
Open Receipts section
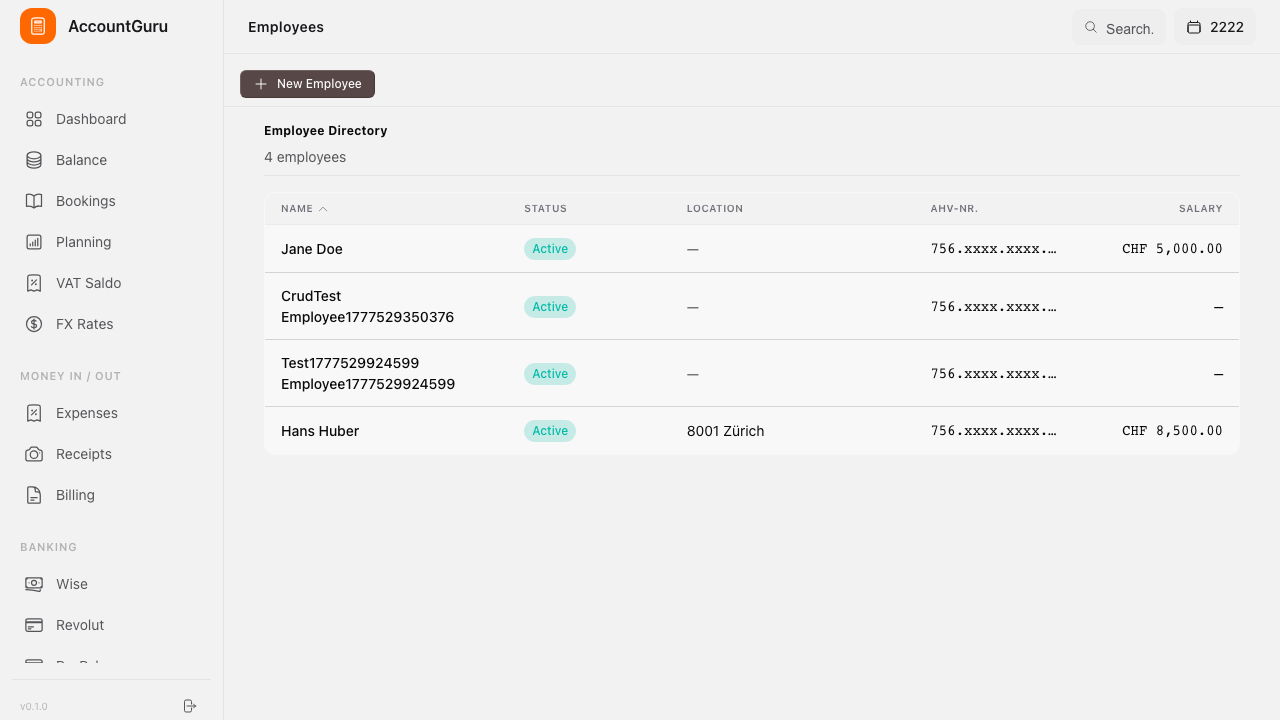(112, 454)
